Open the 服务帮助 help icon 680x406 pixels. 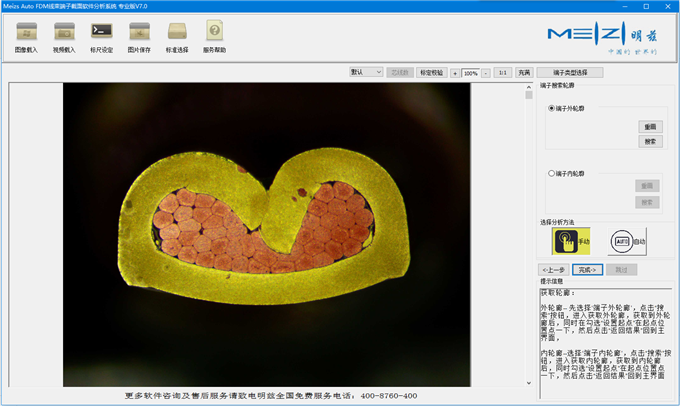click(x=214, y=32)
